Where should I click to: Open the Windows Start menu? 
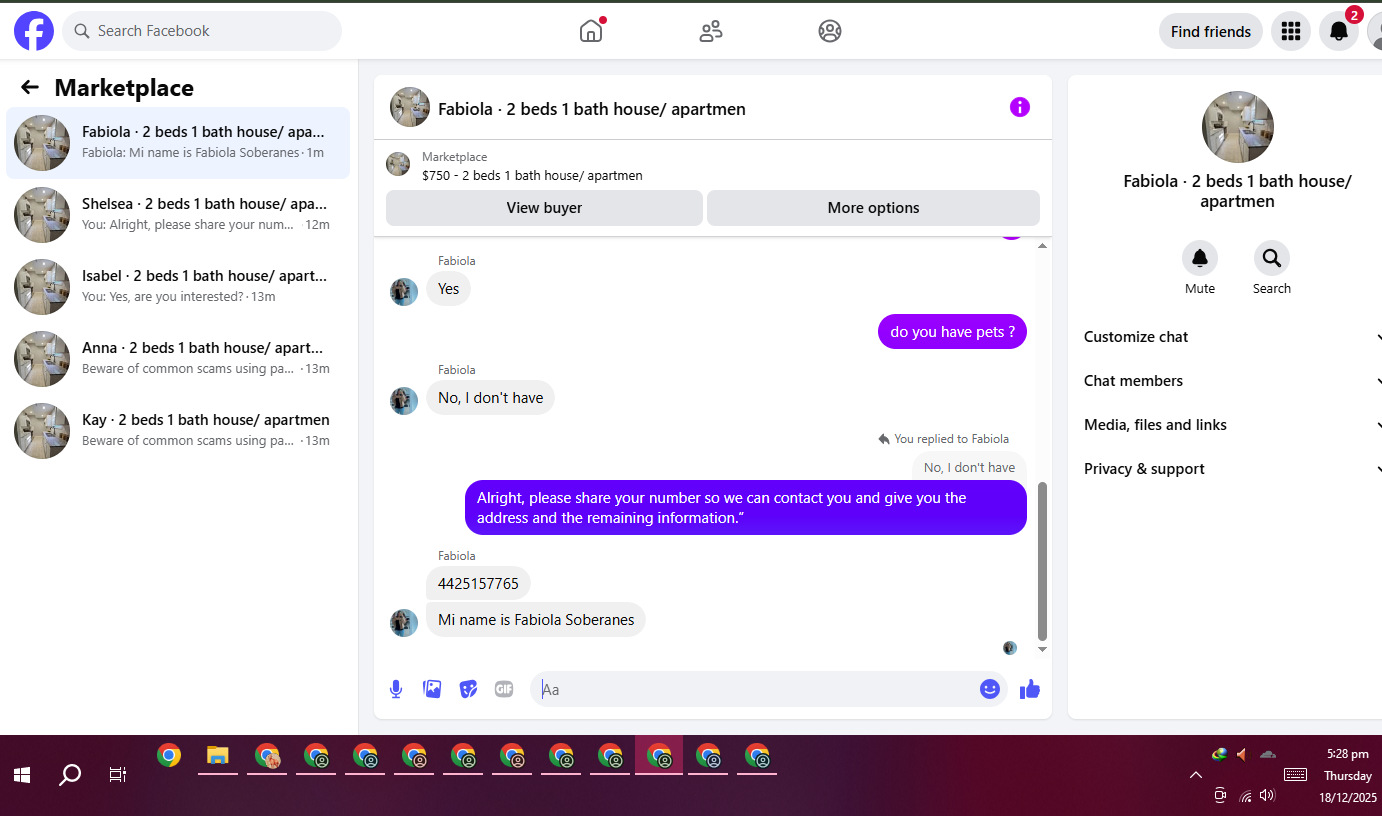click(22, 775)
